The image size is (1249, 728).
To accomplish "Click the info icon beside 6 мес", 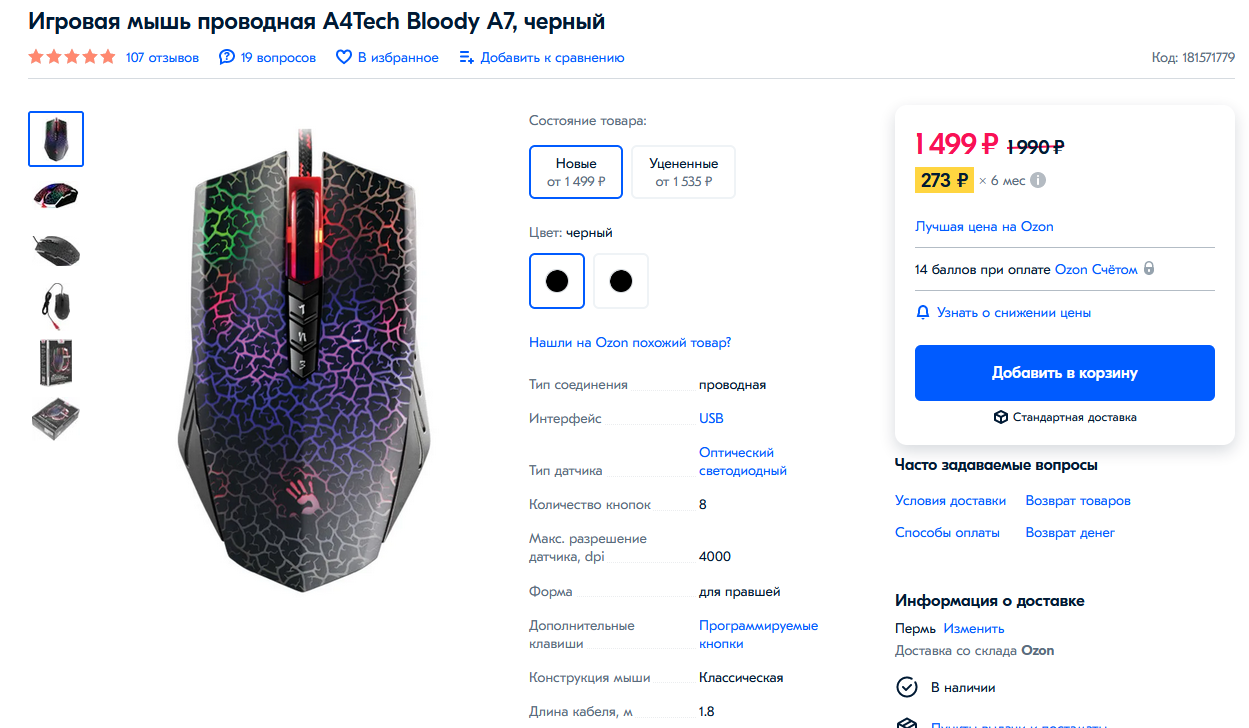I will point(1038,181).
